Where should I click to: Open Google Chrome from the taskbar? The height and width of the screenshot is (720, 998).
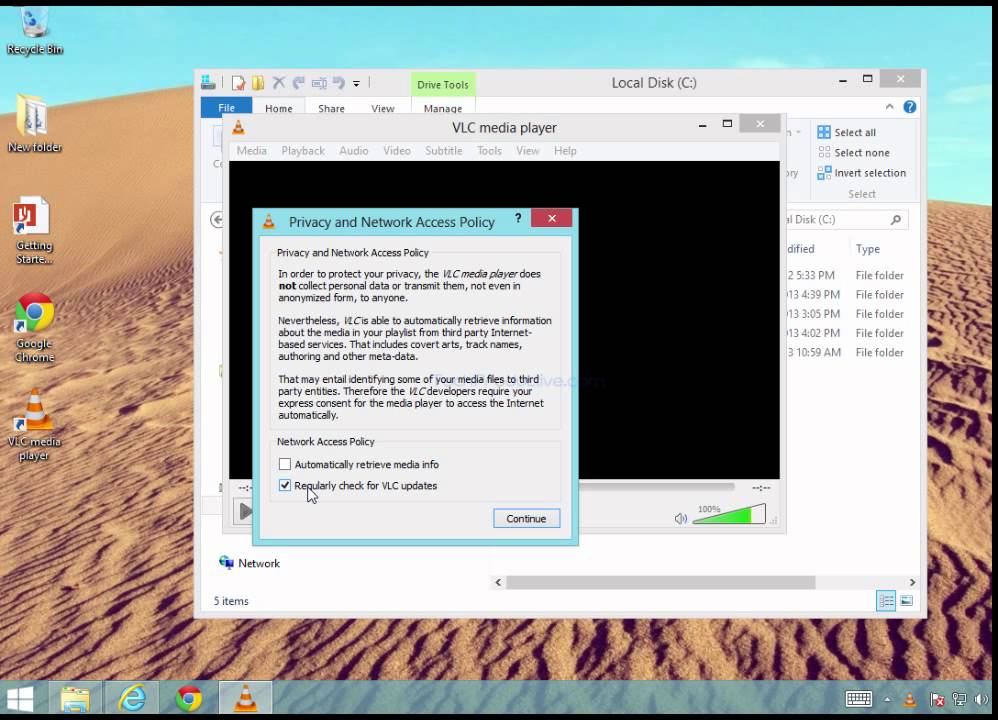point(188,699)
